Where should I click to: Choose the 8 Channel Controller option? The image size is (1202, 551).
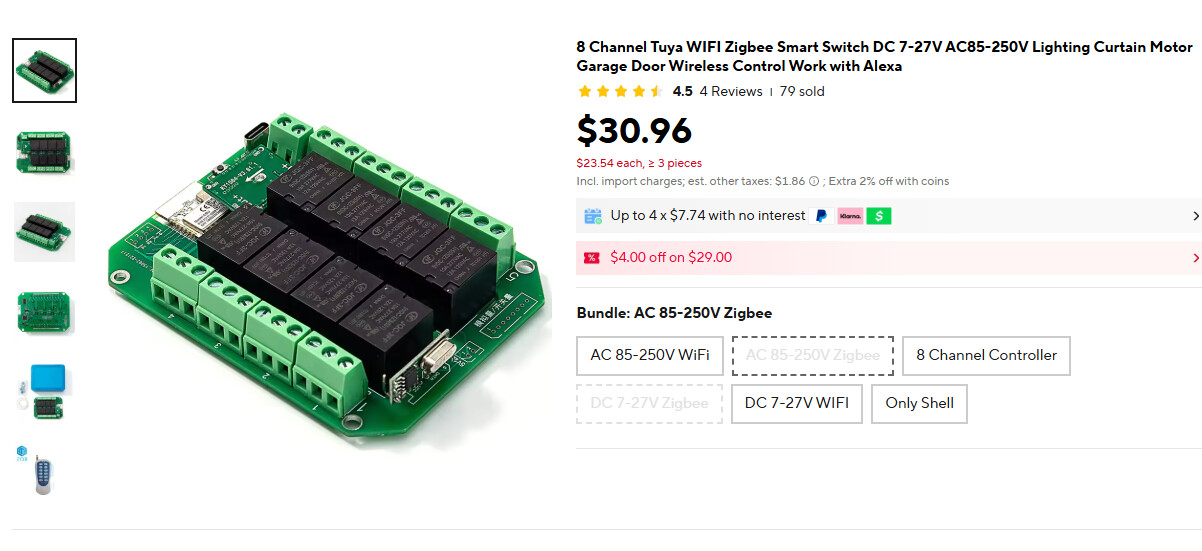986,355
